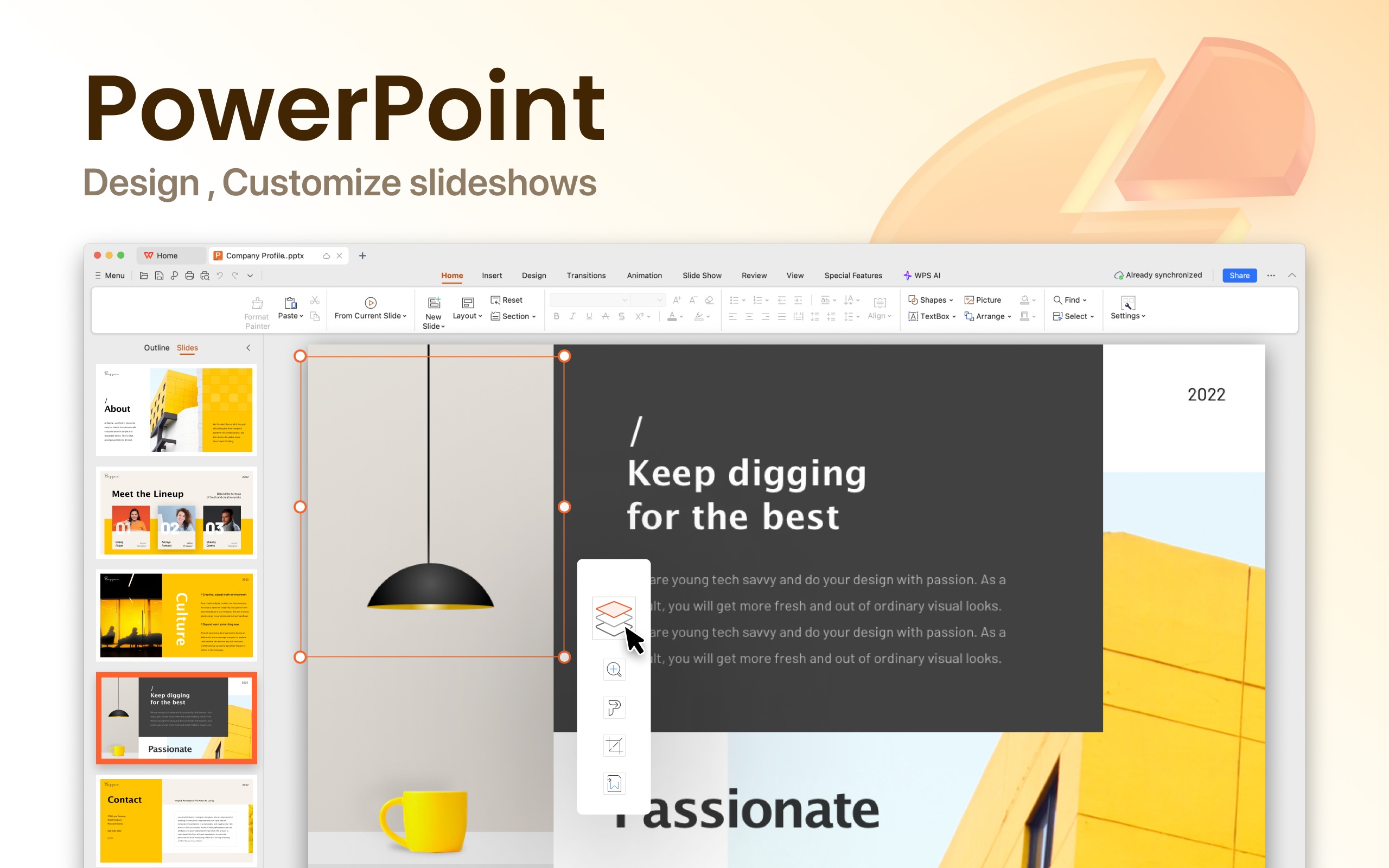1389x868 pixels.
Task: Select the Culture slide thumbnail
Action: point(177,615)
